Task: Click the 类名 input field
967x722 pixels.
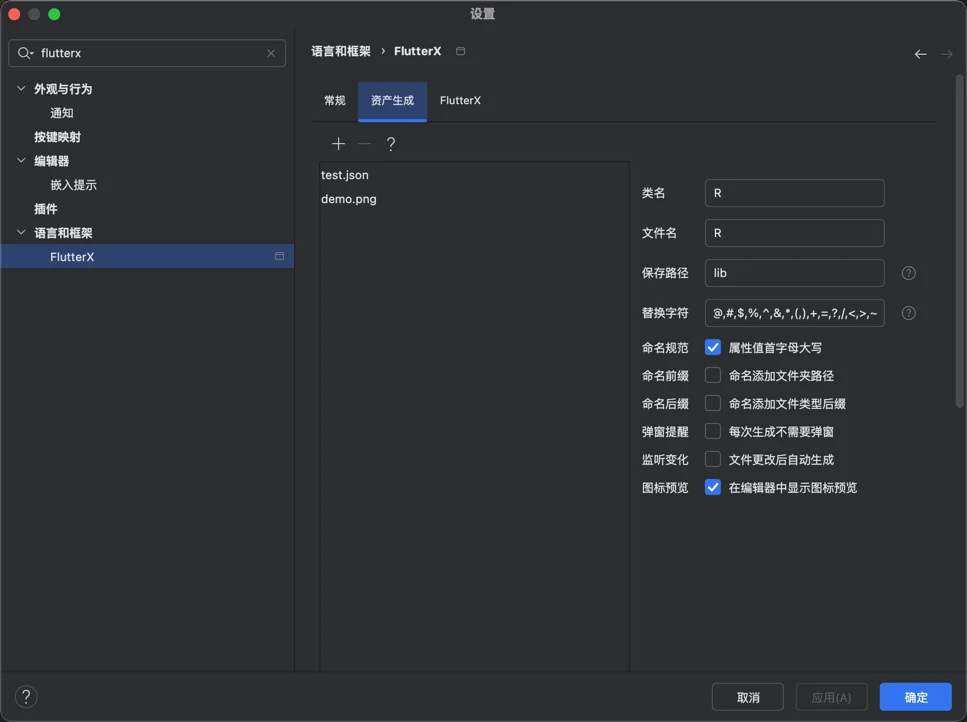Action: 794,193
